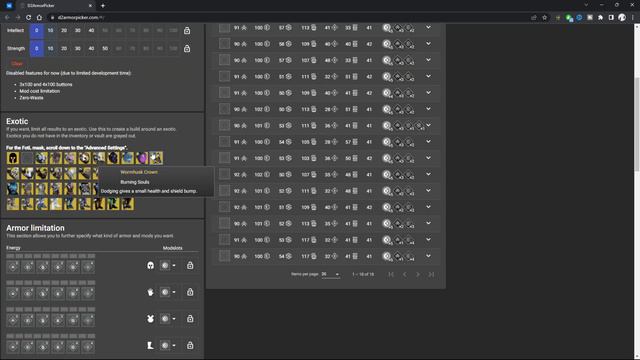Open the gauntlets modslot dropdown
This screenshot has height=360, width=640.
click(x=168, y=292)
